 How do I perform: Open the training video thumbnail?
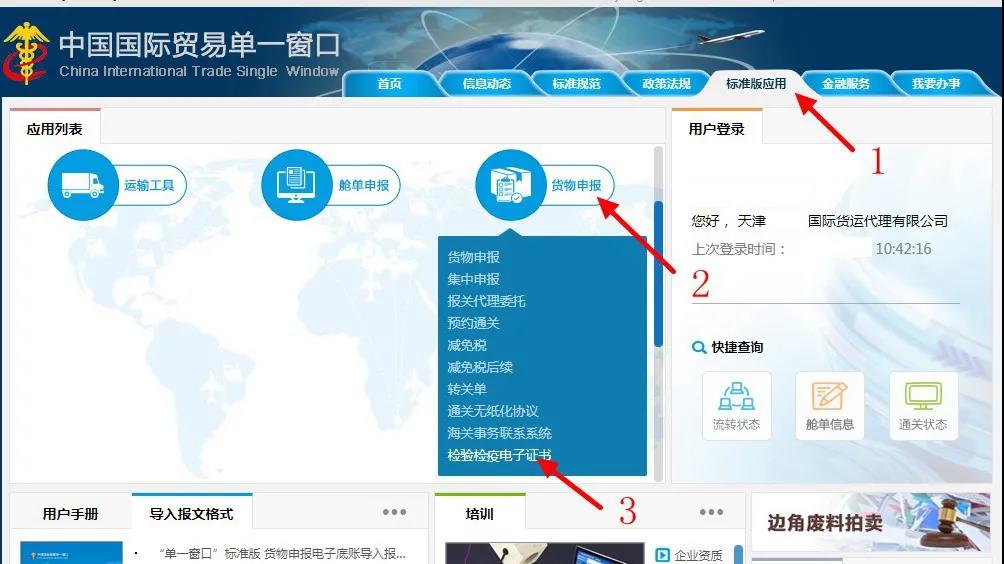coord(544,554)
